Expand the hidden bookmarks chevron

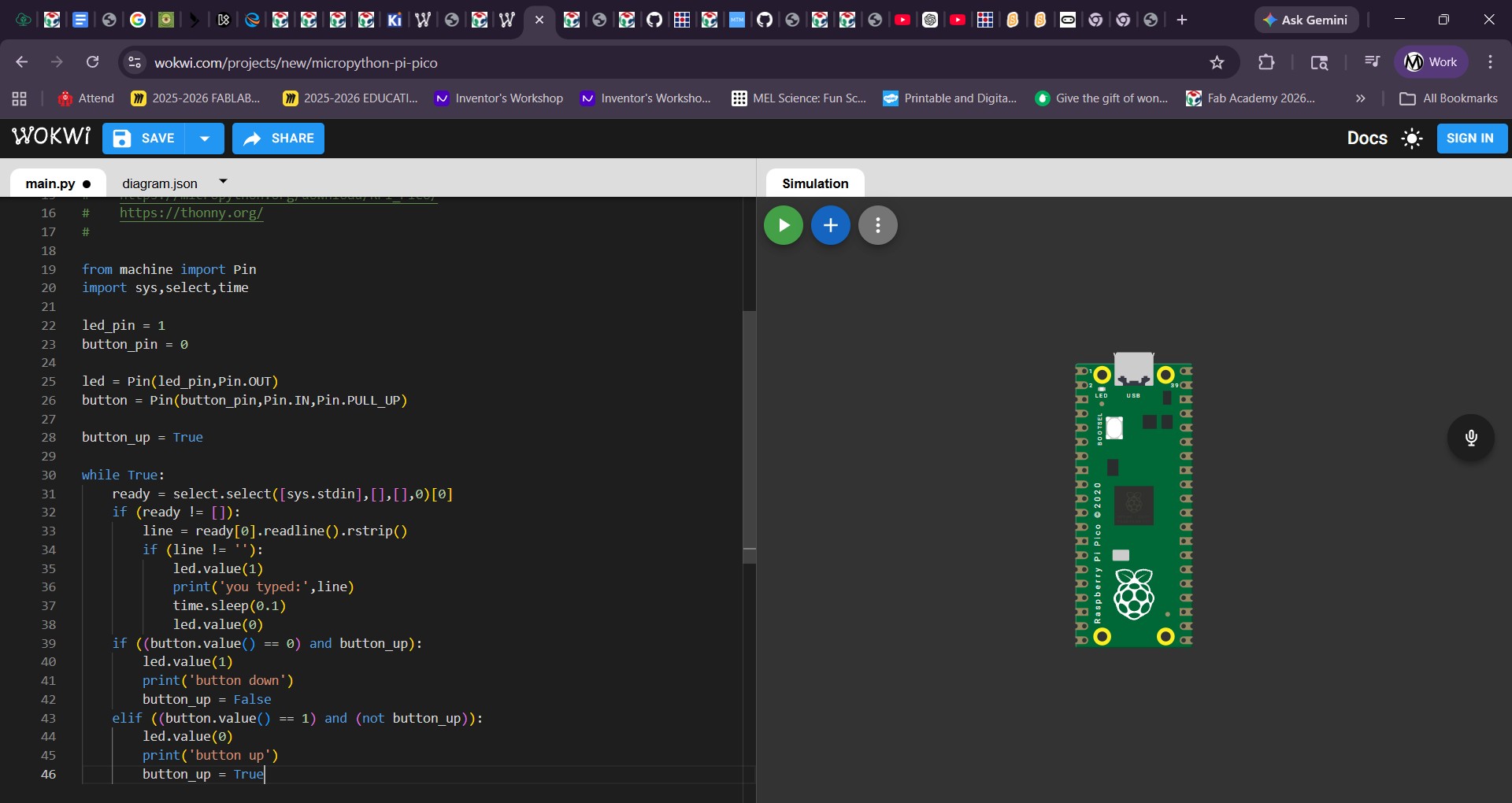[x=1360, y=98]
